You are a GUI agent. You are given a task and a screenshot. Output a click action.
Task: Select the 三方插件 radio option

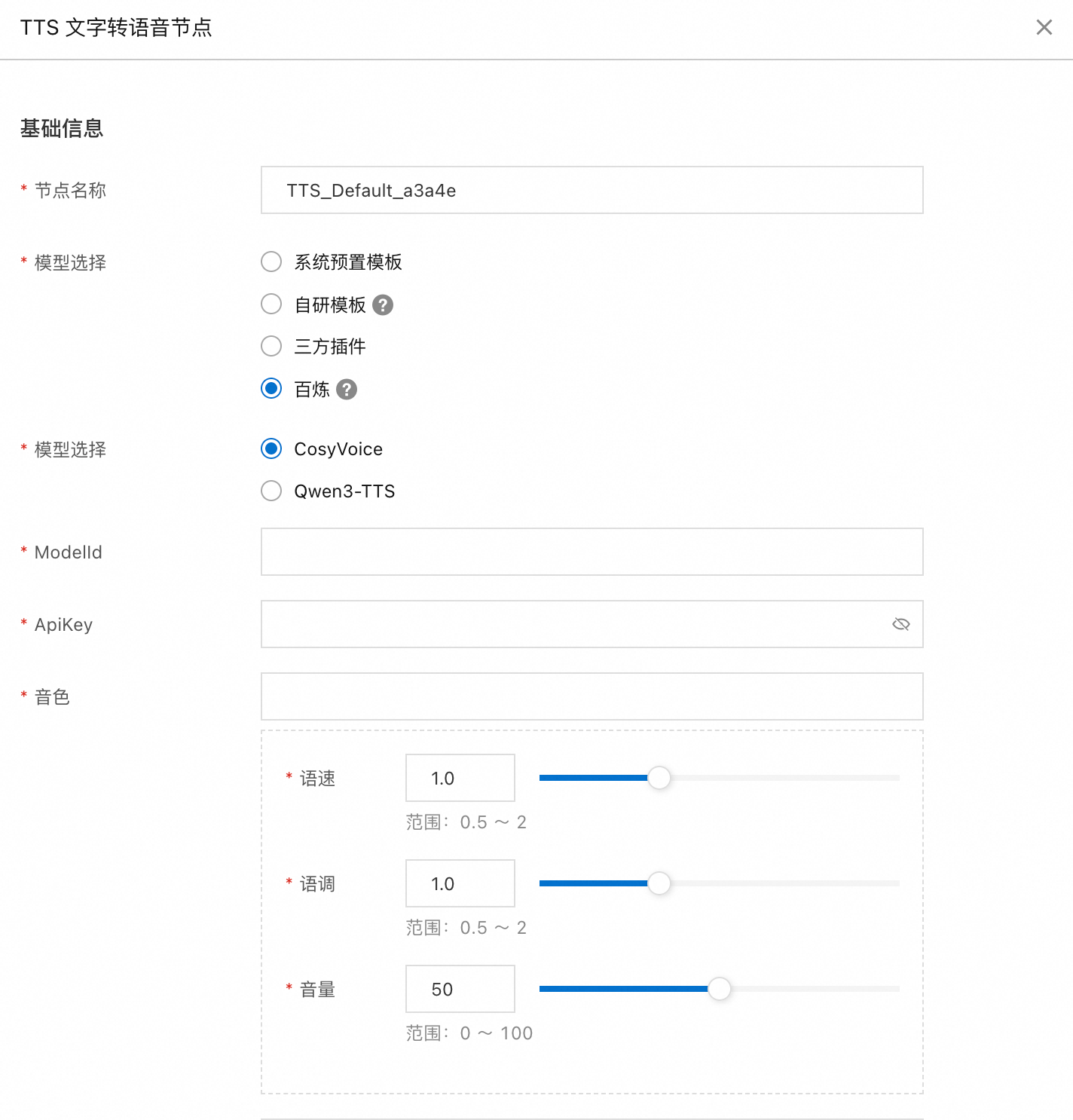pyautogui.click(x=271, y=346)
